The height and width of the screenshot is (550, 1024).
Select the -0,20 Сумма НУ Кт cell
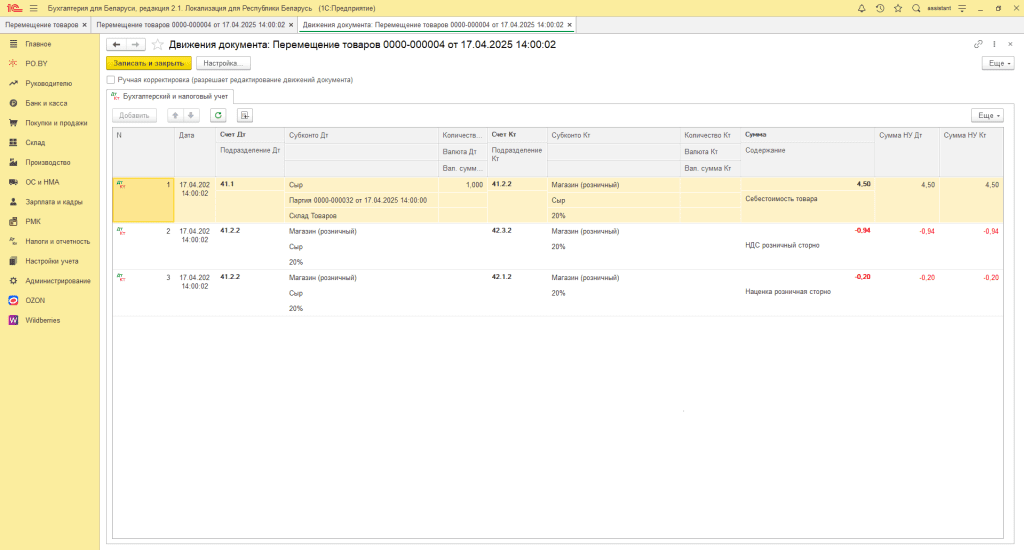tap(971, 278)
